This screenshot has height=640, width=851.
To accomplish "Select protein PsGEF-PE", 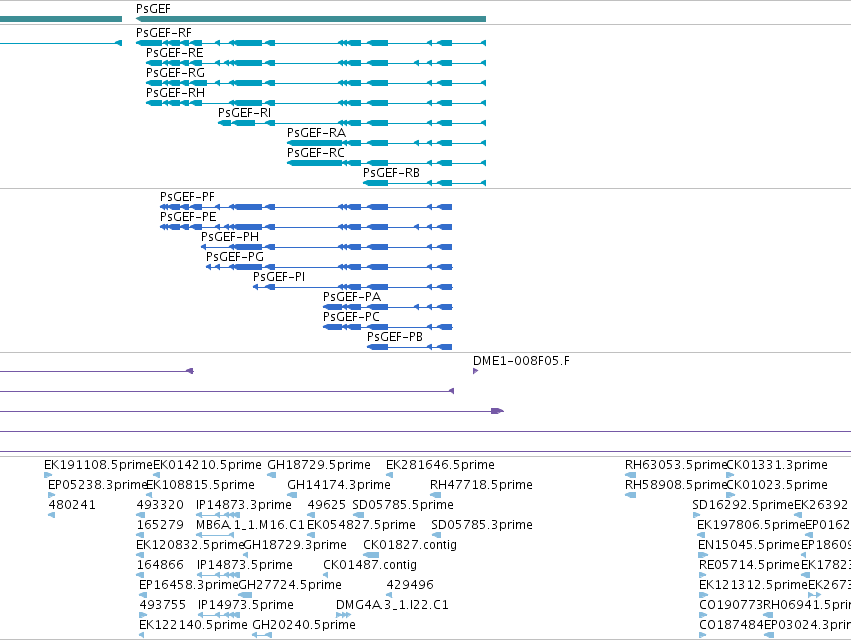I will click(x=188, y=217).
